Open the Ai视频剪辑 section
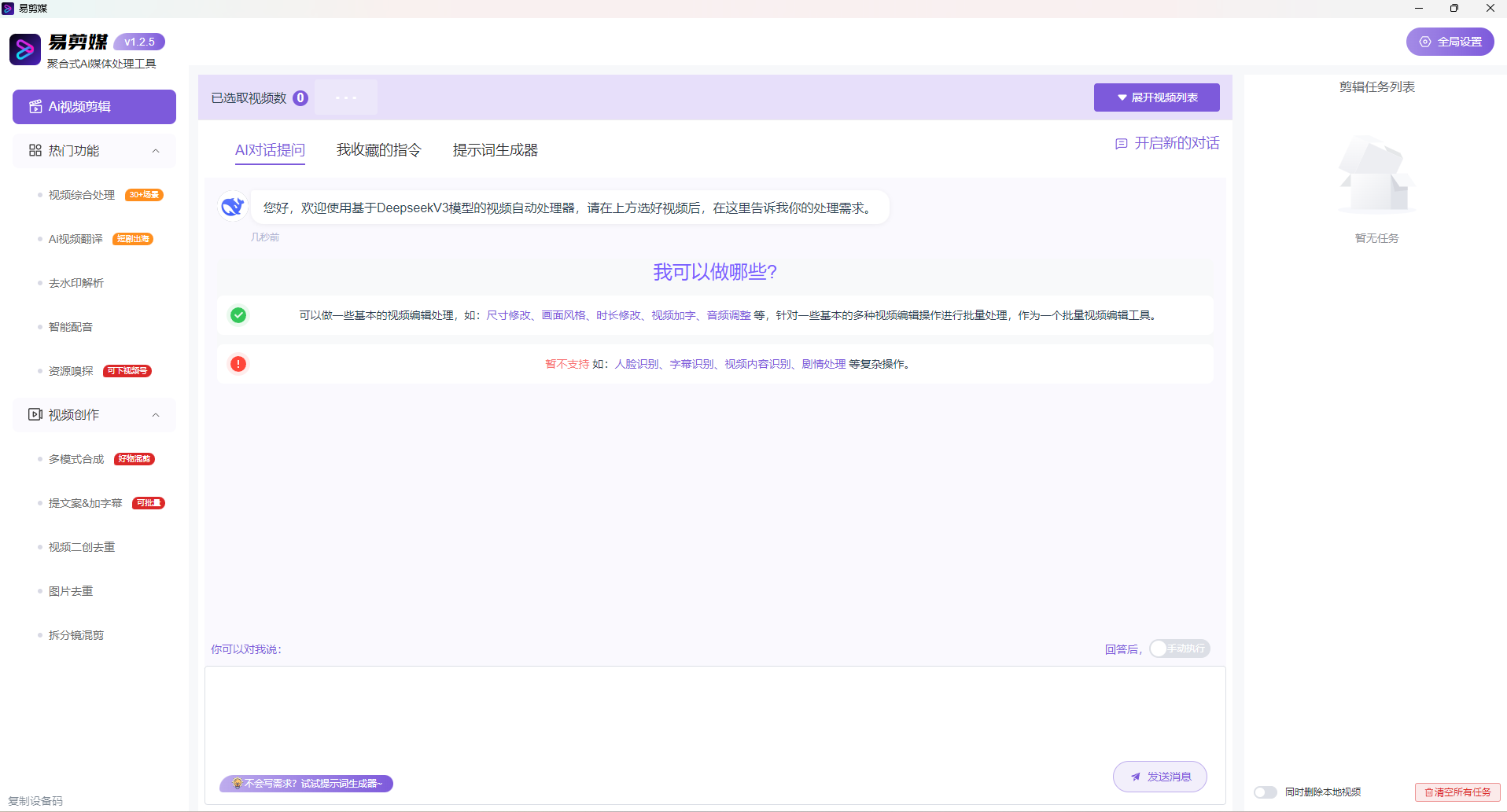The height and width of the screenshot is (812, 1507). pos(94,107)
